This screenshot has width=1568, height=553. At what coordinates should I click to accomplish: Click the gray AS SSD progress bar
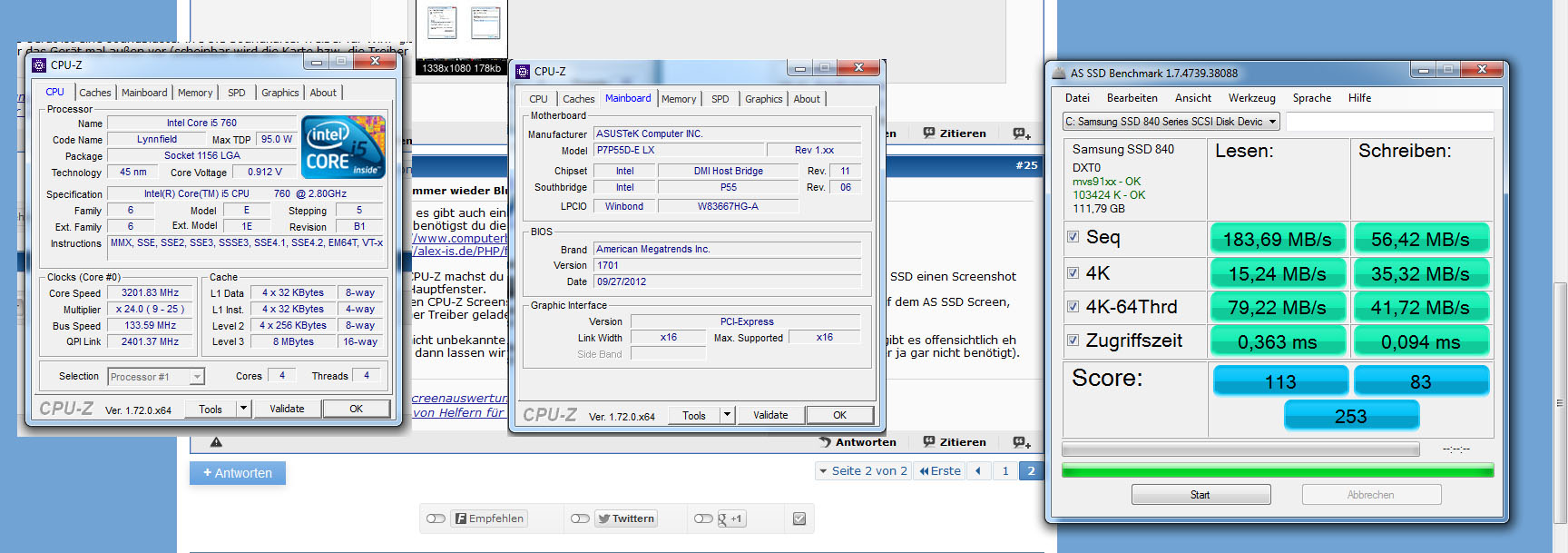1240,449
